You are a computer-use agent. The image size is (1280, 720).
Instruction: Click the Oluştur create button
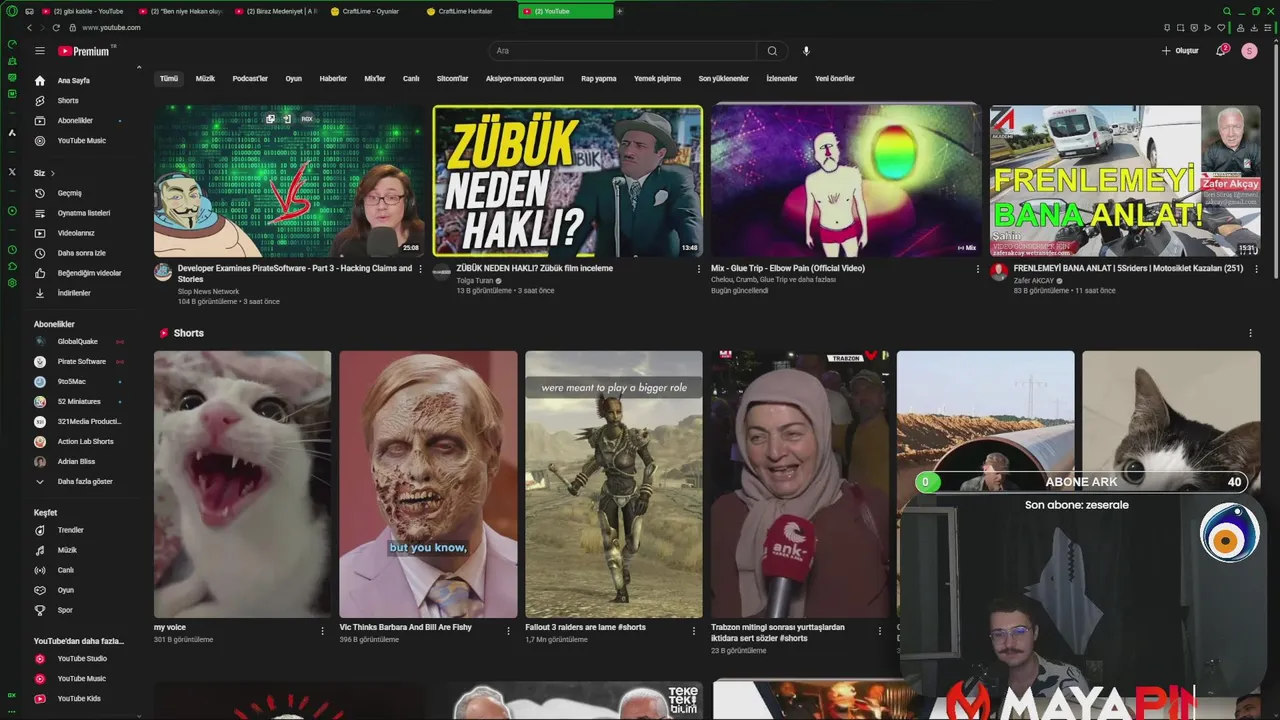click(x=1180, y=51)
